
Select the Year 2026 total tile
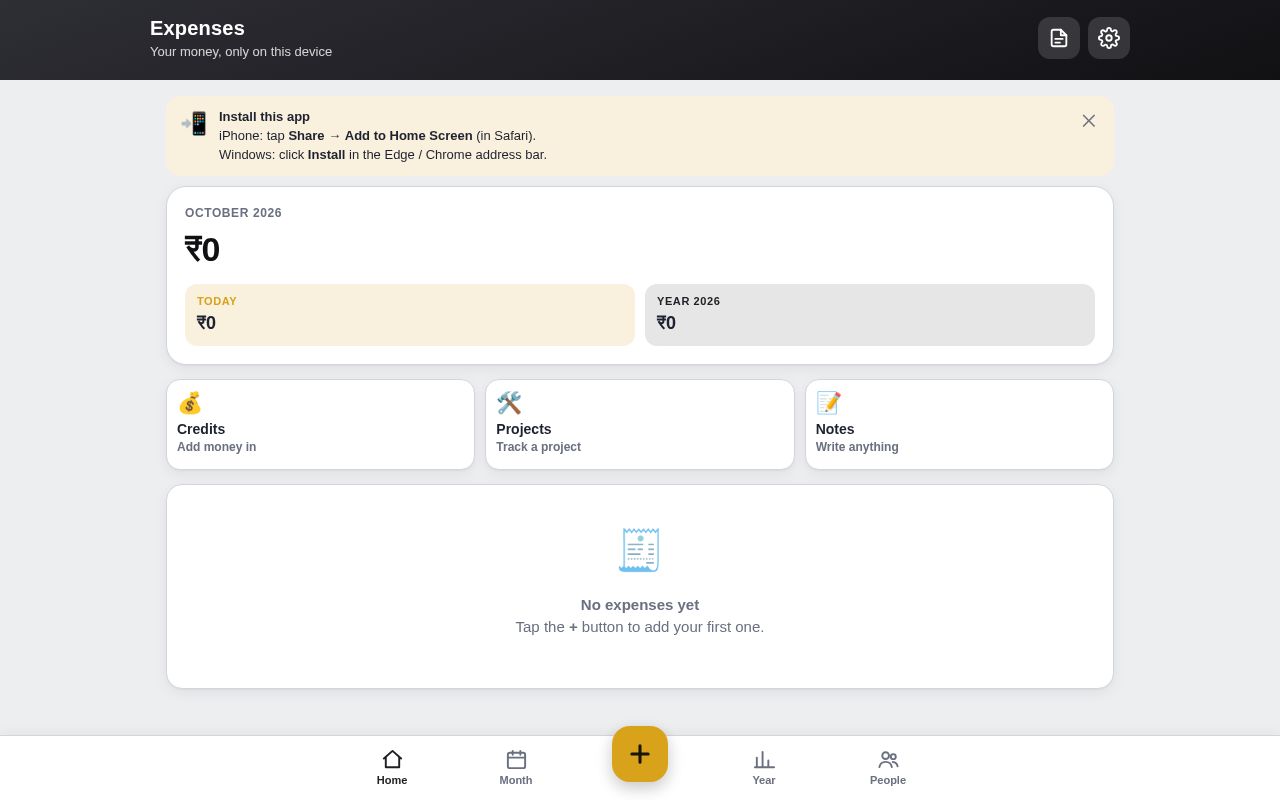870,315
